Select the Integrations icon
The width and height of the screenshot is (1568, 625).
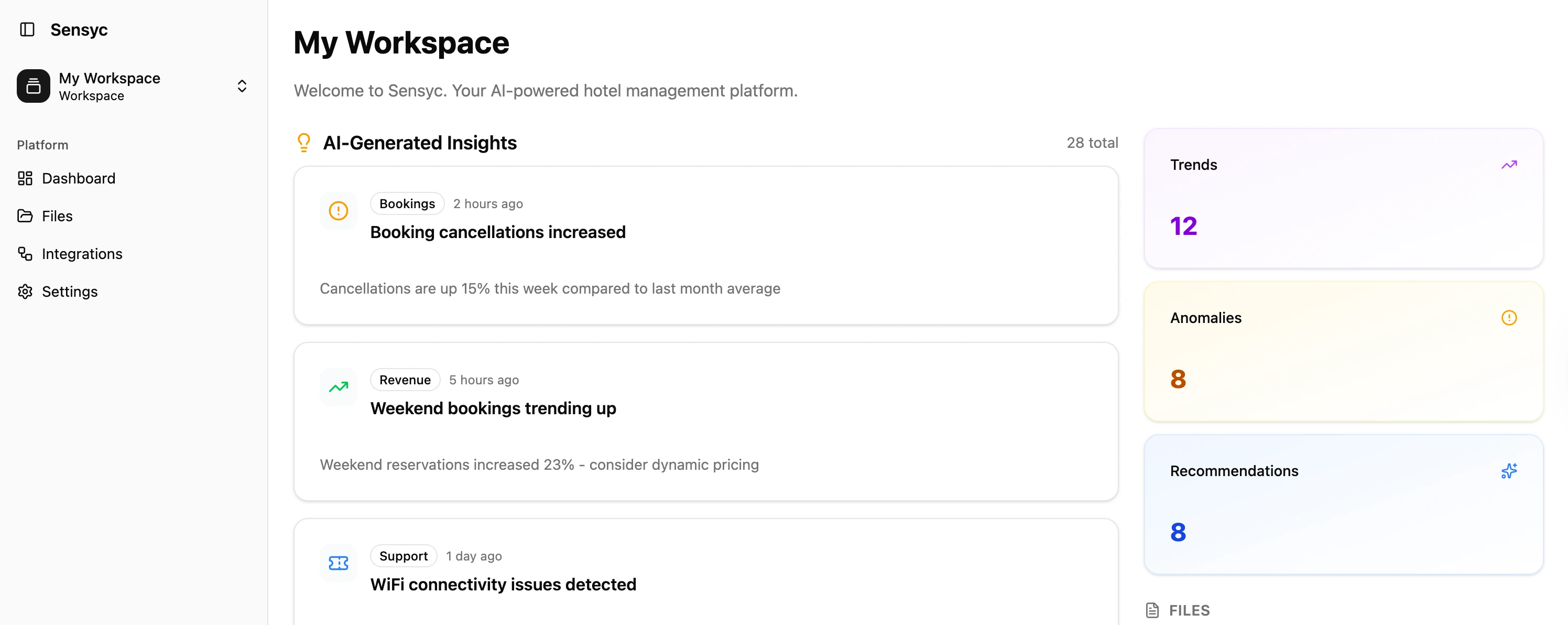point(24,253)
